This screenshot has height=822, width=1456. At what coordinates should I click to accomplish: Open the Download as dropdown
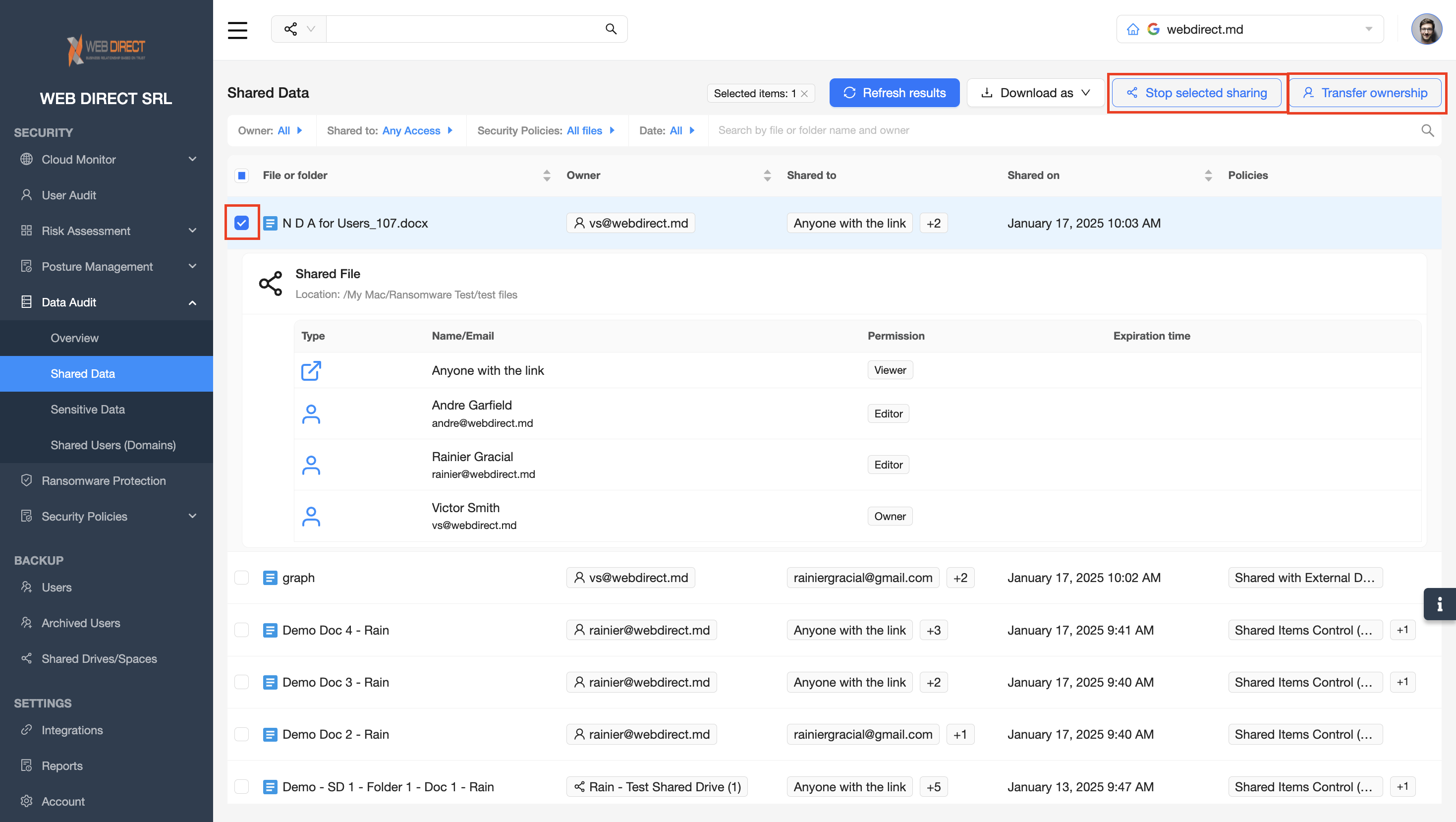1035,93
